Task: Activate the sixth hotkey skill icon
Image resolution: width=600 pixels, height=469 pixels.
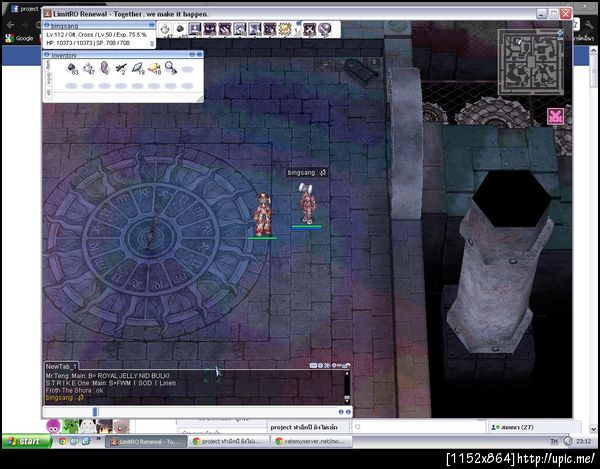Action: point(240,29)
